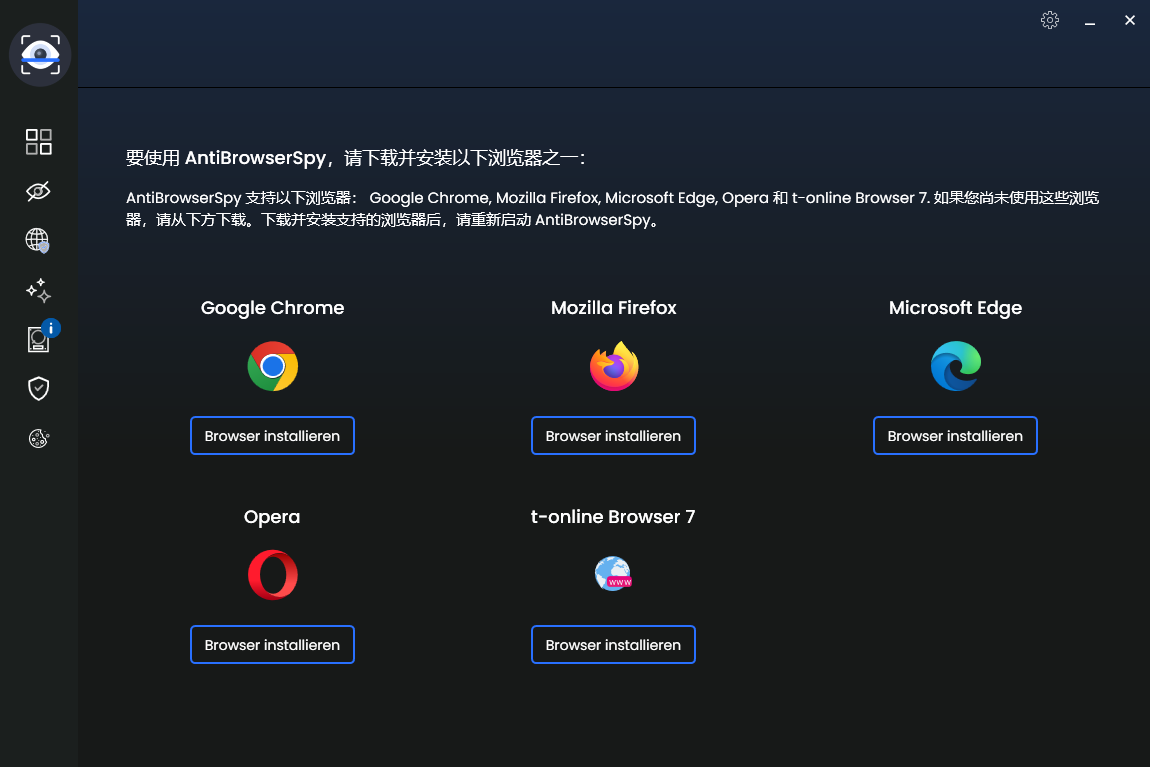Click the paragraph listing supported browsers
This screenshot has width=1150, height=768.
[612, 209]
